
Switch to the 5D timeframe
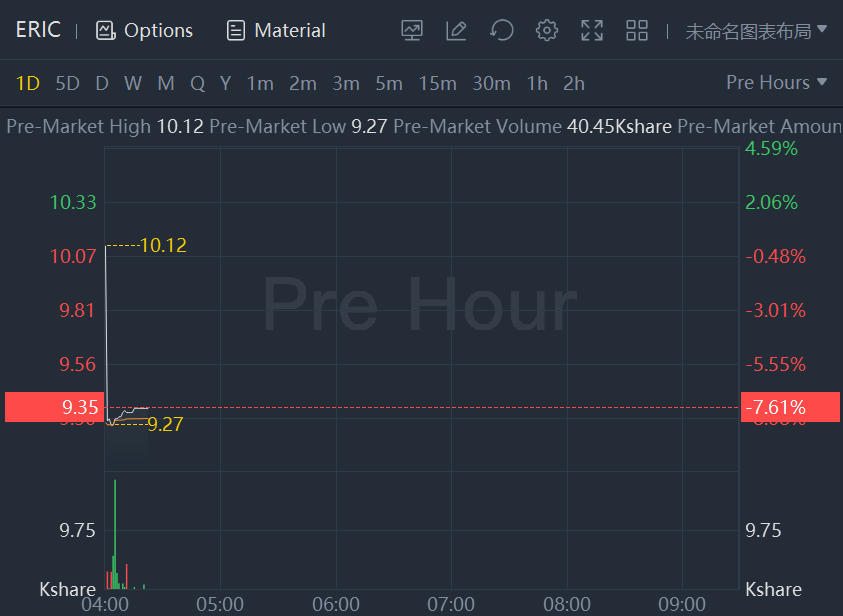(x=67, y=83)
